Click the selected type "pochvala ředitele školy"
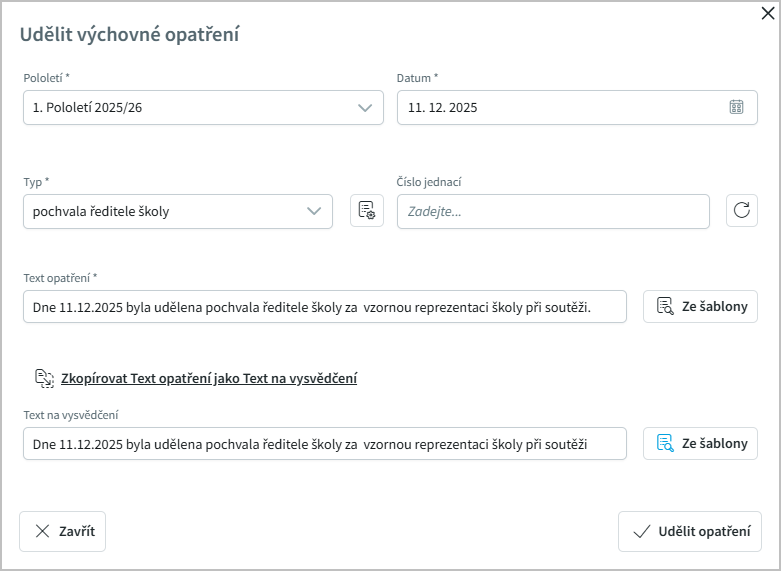This screenshot has width=781, height=572. click(100, 211)
